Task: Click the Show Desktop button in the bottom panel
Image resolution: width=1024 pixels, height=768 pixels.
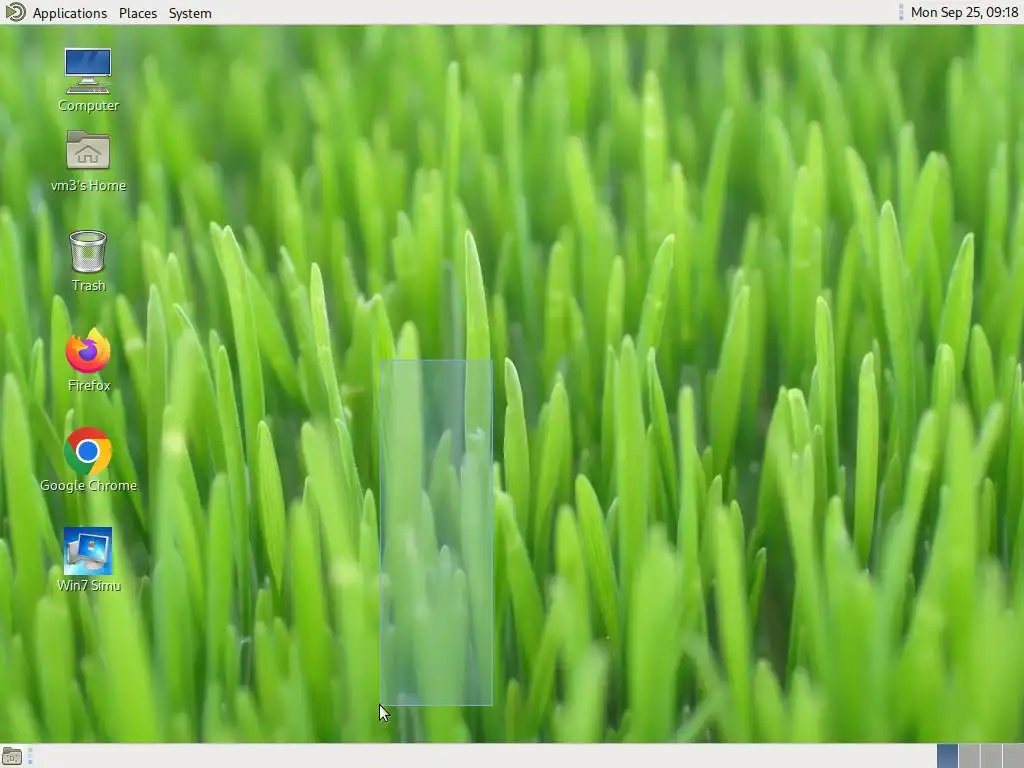Action: coord(12,757)
